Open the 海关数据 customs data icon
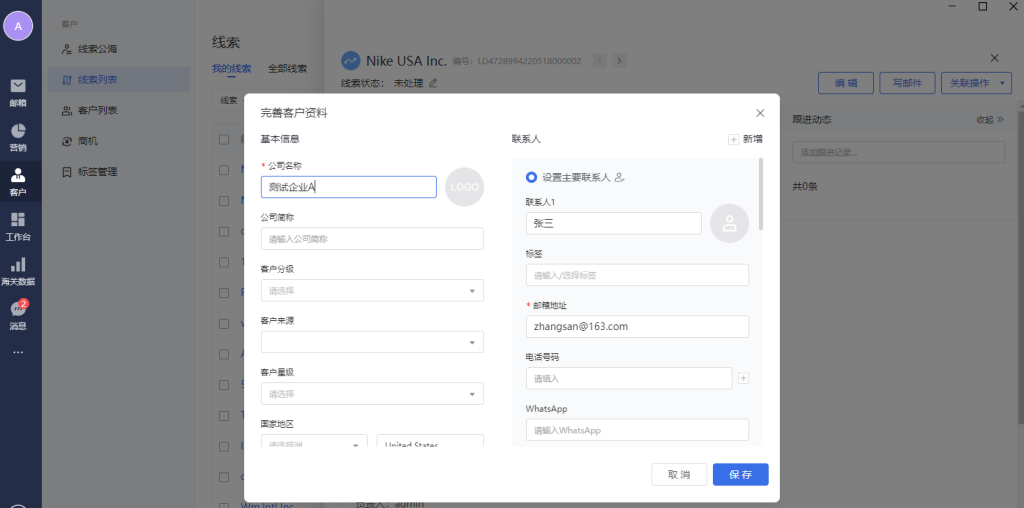This screenshot has height=508, width=1024. [18, 270]
